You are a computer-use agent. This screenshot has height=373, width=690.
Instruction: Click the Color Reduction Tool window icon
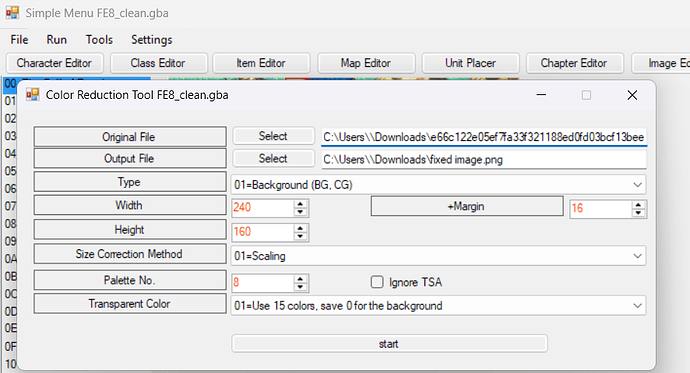[x=33, y=95]
